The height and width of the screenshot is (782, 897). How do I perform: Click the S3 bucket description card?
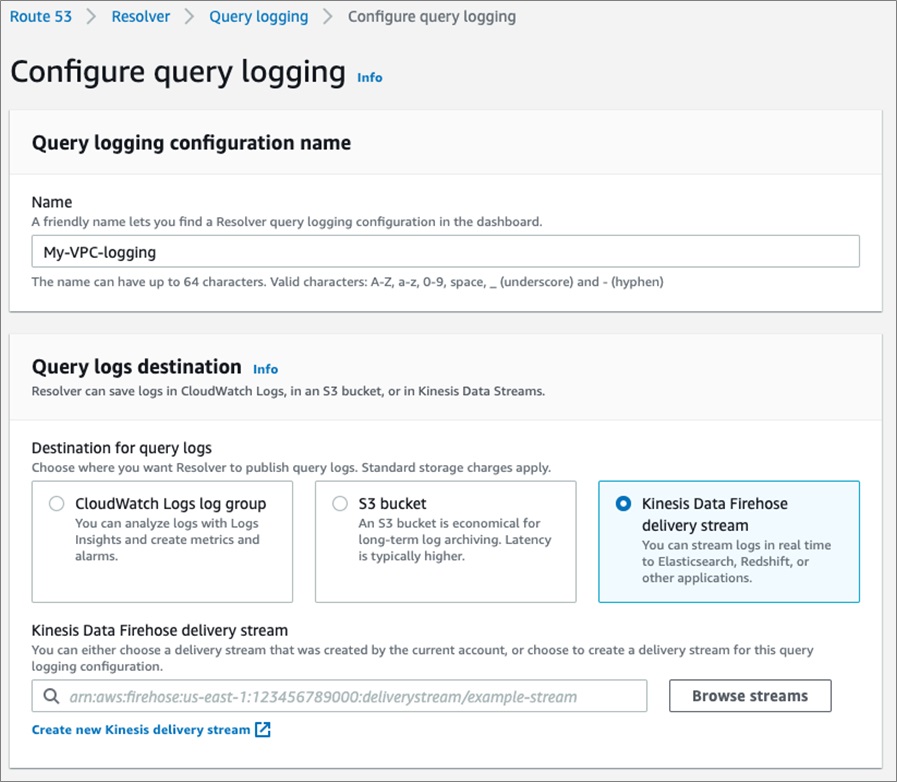446,541
